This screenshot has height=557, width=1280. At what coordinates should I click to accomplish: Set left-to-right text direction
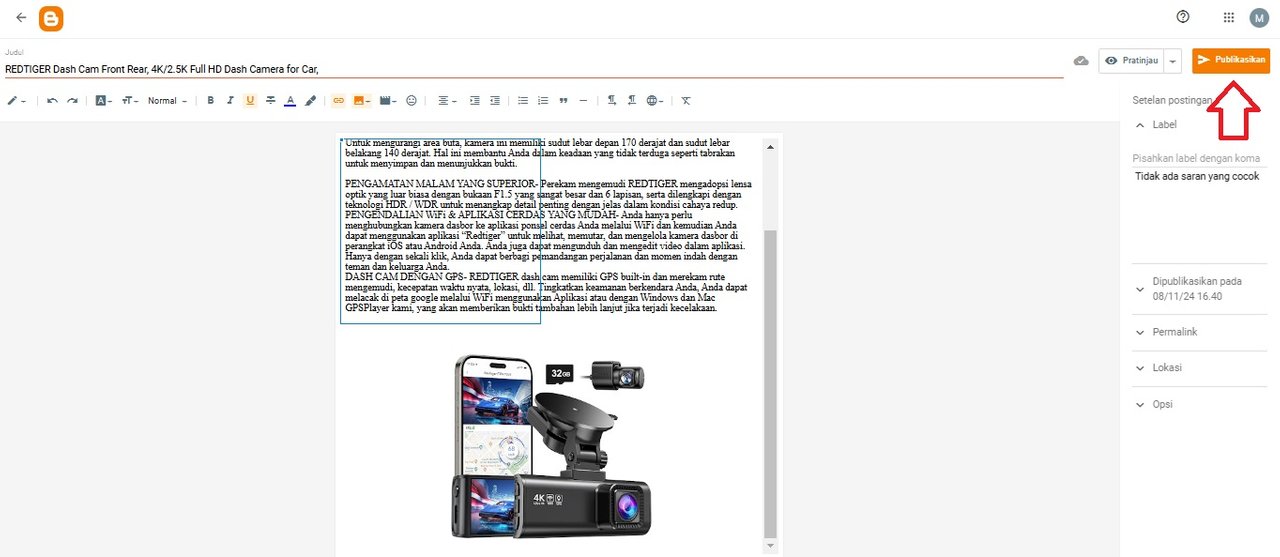coord(612,101)
